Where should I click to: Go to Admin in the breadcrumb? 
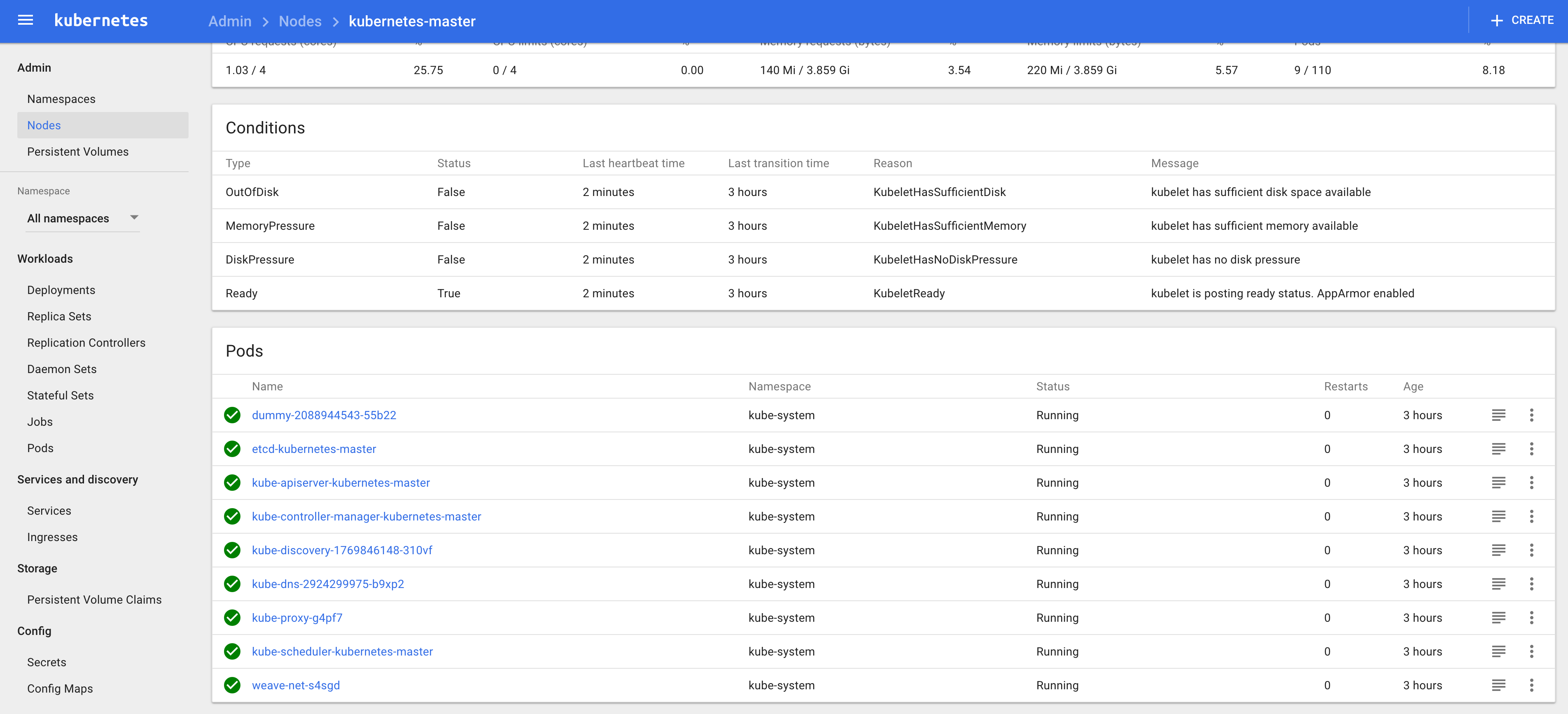pos(229,21)
